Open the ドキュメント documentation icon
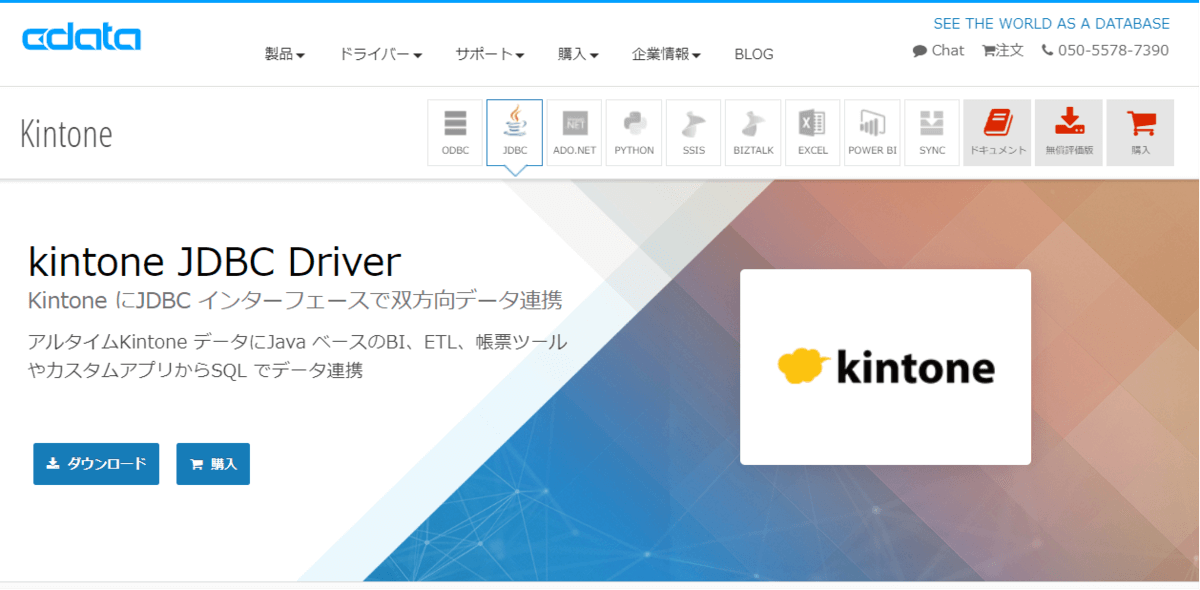 [x=997, y=132]
